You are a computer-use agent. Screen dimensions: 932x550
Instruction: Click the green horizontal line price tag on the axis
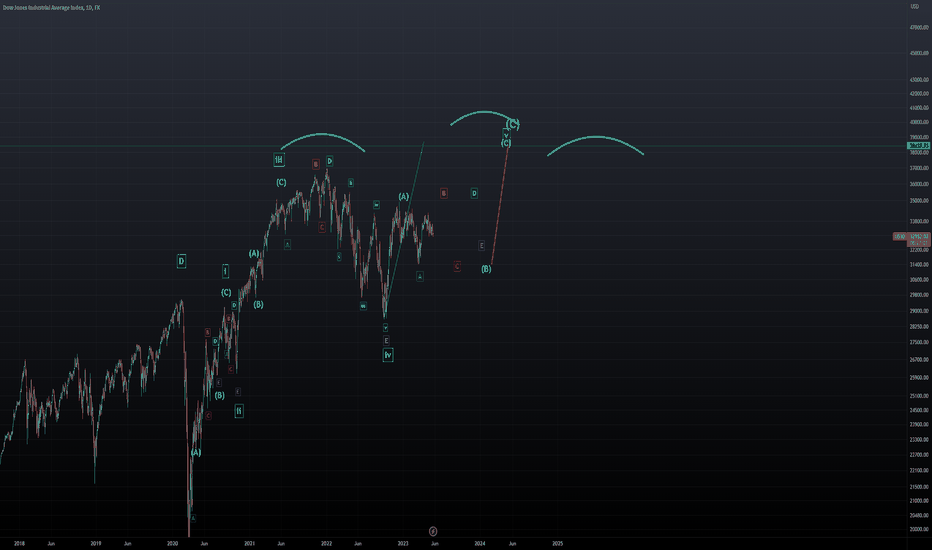(x=918, y=146)
